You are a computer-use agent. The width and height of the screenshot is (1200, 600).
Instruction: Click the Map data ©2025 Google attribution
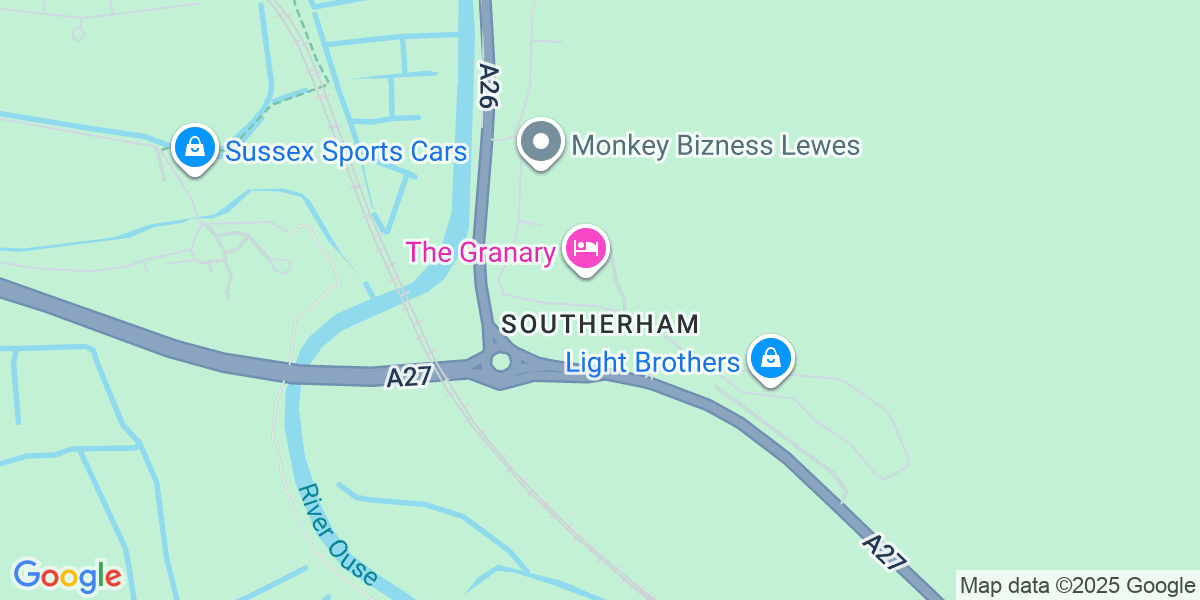pyautogui.click(x=1077, y=586)
